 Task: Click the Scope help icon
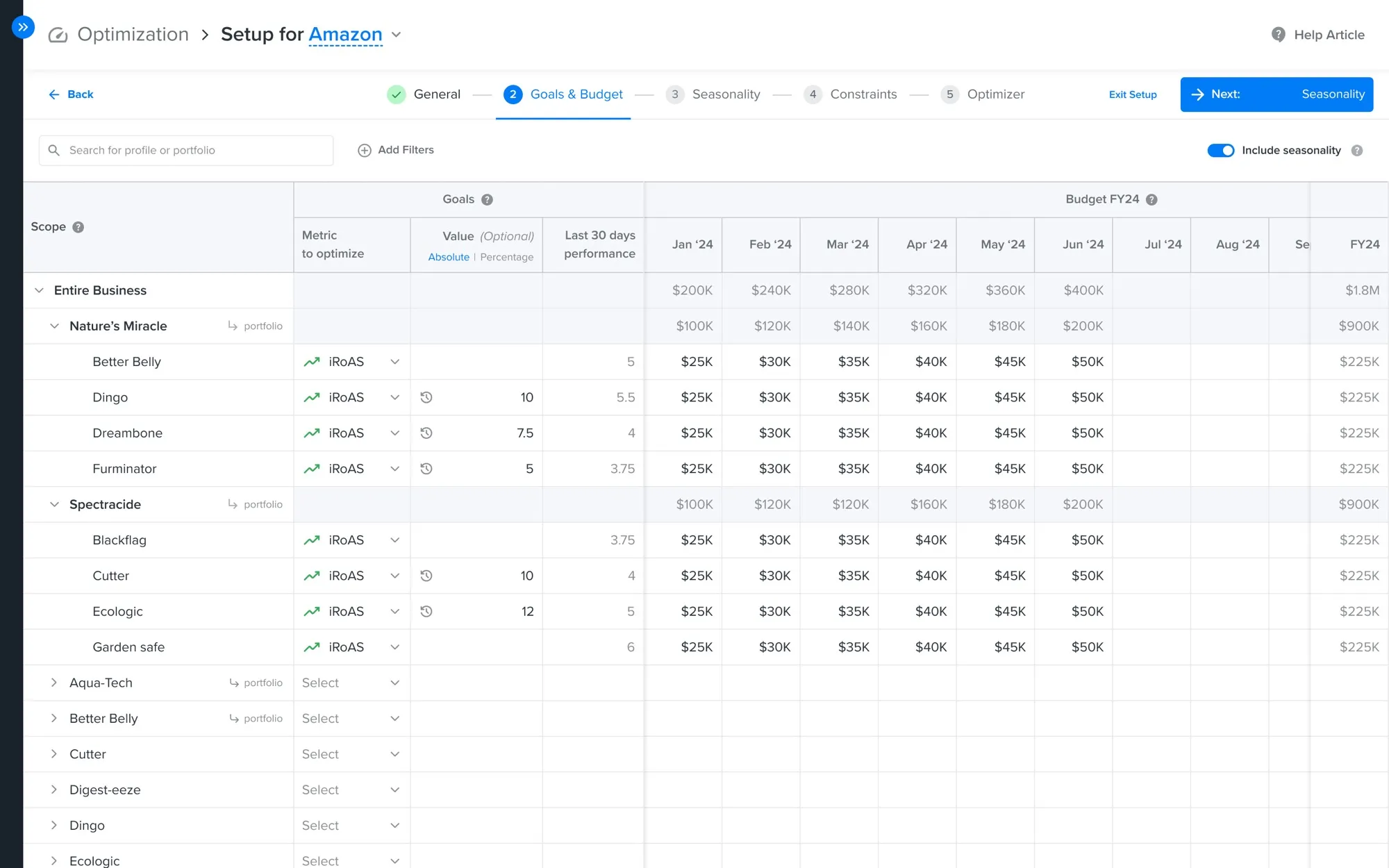coord(78,227)
